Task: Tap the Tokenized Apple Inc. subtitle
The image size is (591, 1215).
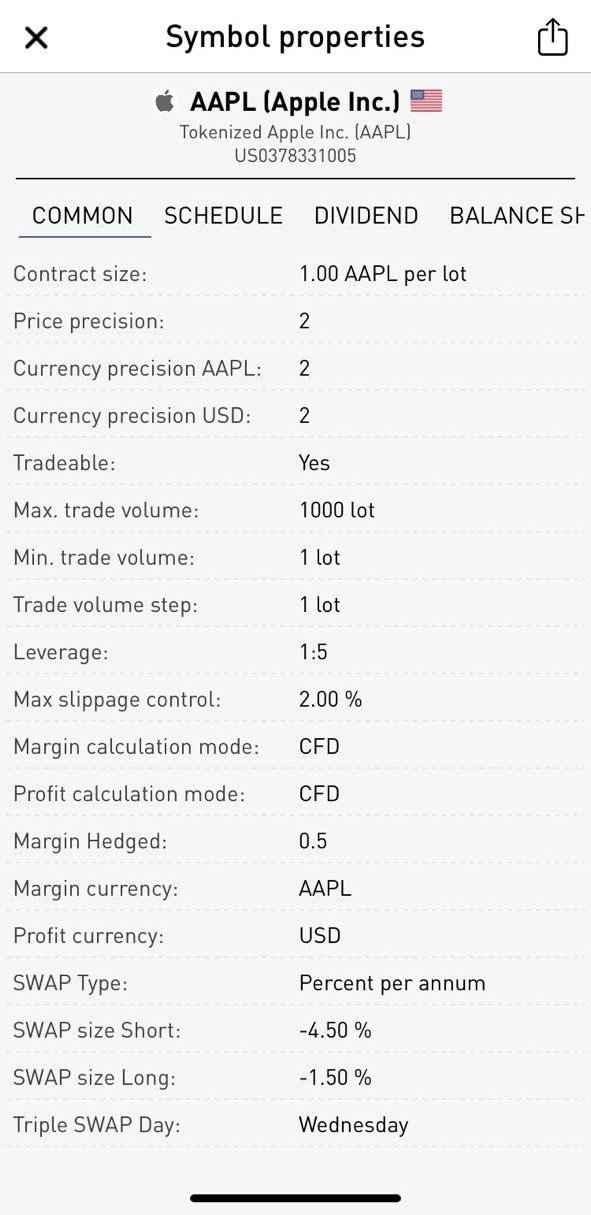Action: [x=295, y=131]
